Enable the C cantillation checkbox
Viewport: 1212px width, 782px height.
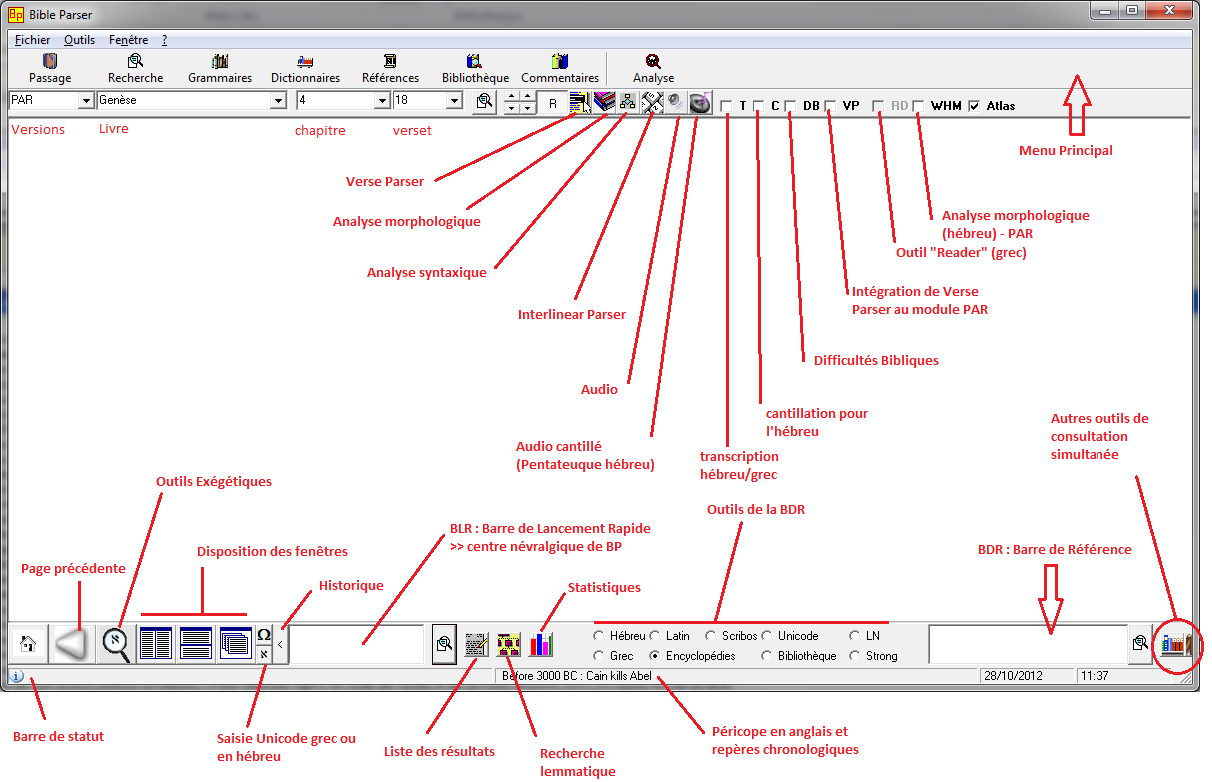759,106
